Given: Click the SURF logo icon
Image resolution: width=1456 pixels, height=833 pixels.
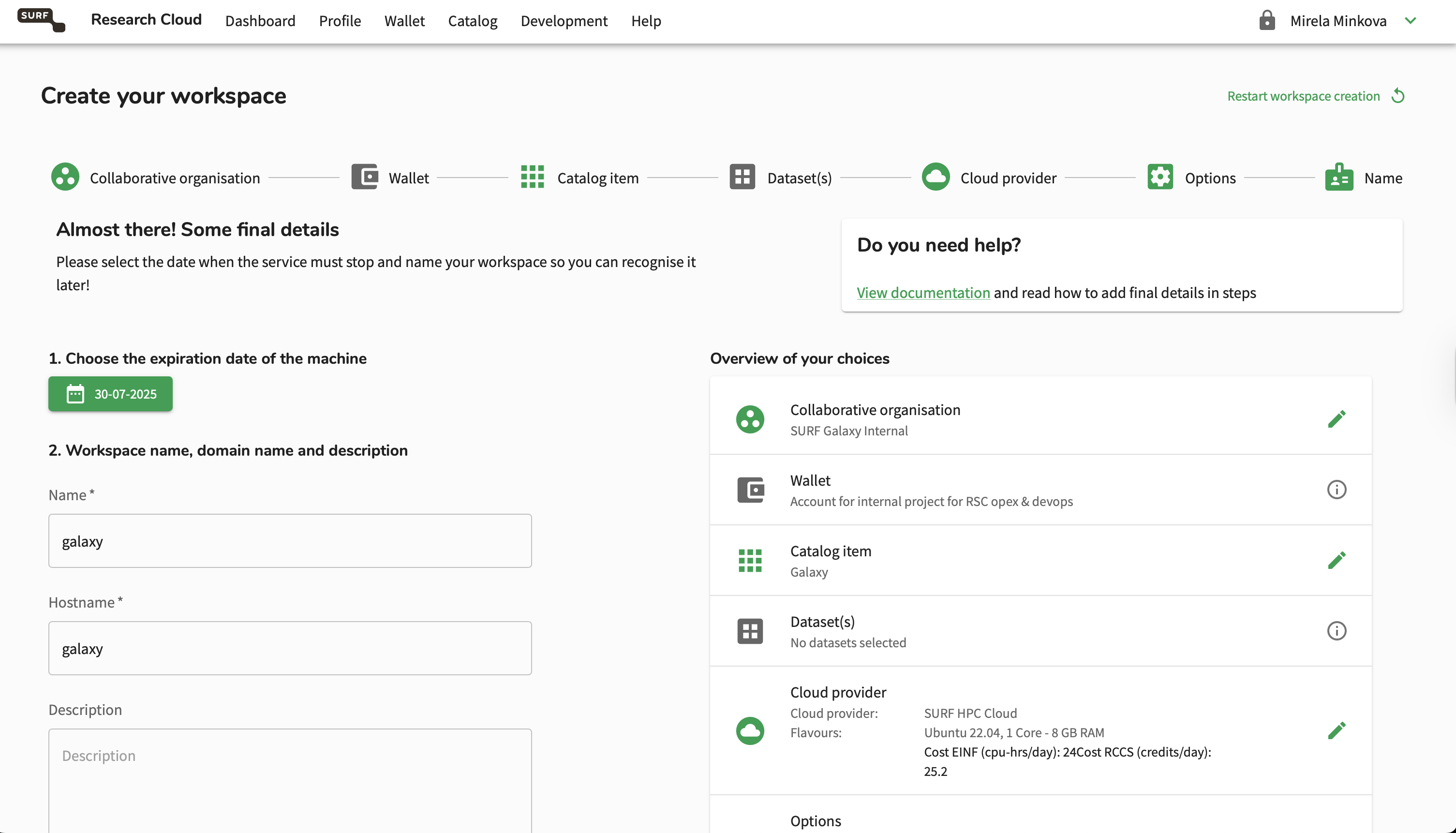Looking at the screenshot, I should click(41, 20).
